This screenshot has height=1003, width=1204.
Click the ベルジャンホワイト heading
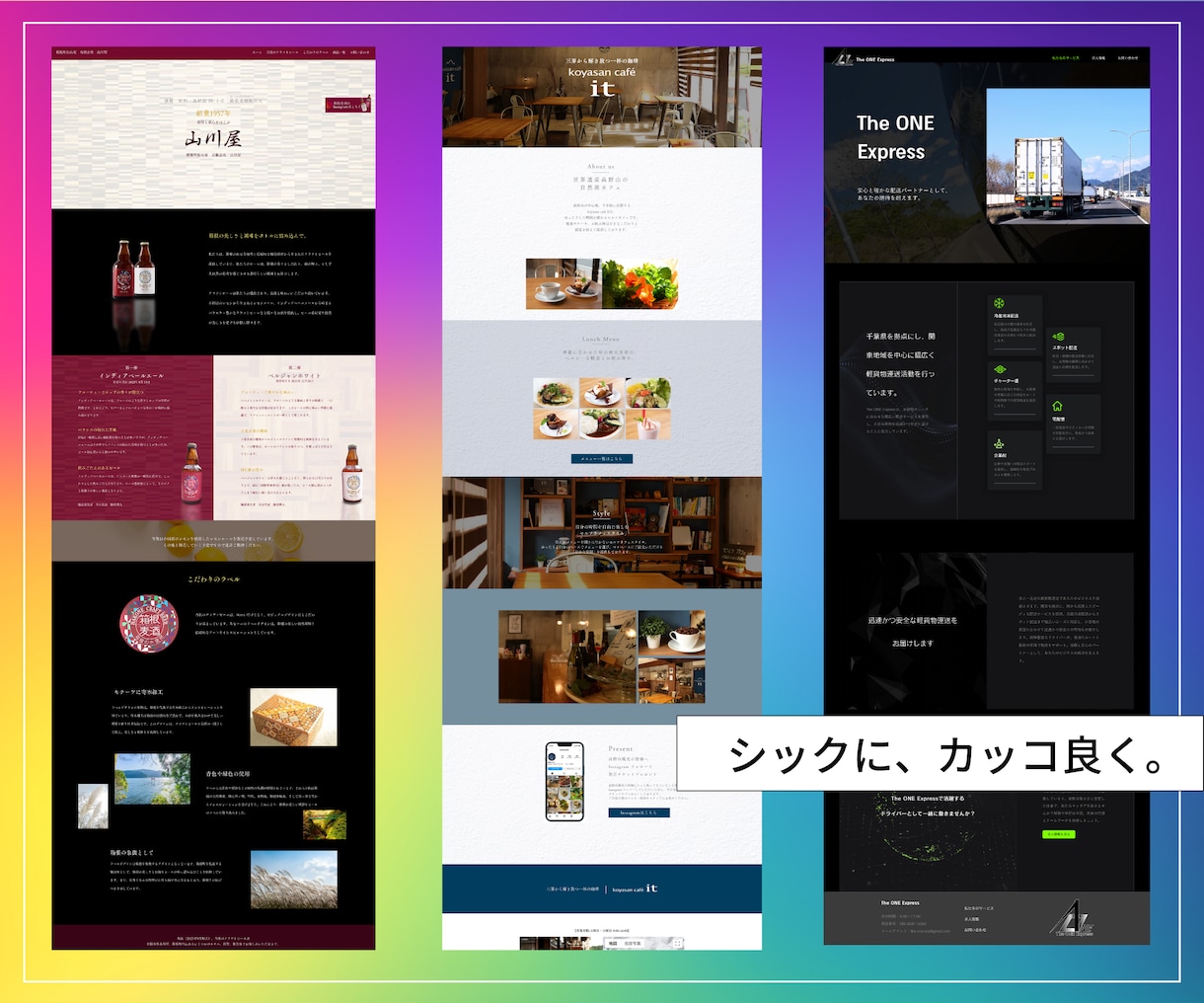pyautogui.click(x=294, y=376)
